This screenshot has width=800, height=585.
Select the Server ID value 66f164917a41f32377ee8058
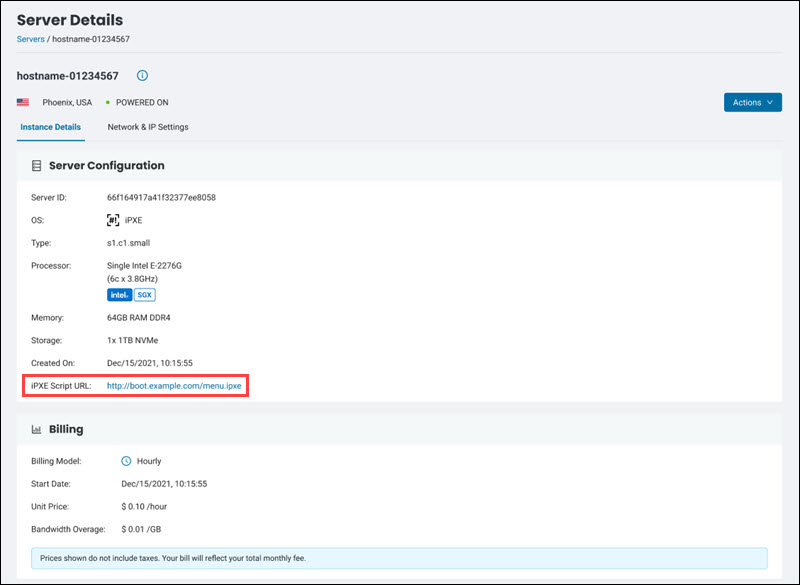pos(161,197)
